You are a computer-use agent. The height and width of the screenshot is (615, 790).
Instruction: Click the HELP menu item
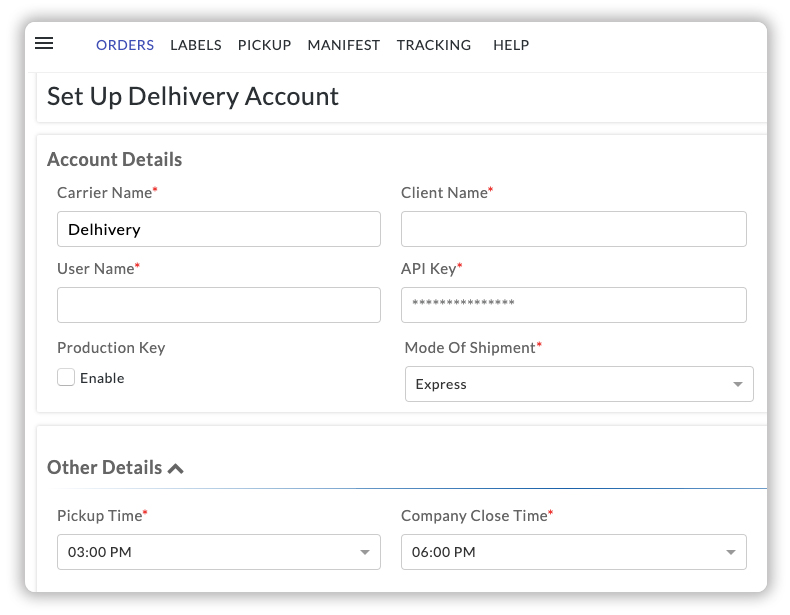click(x=511, y=45)
